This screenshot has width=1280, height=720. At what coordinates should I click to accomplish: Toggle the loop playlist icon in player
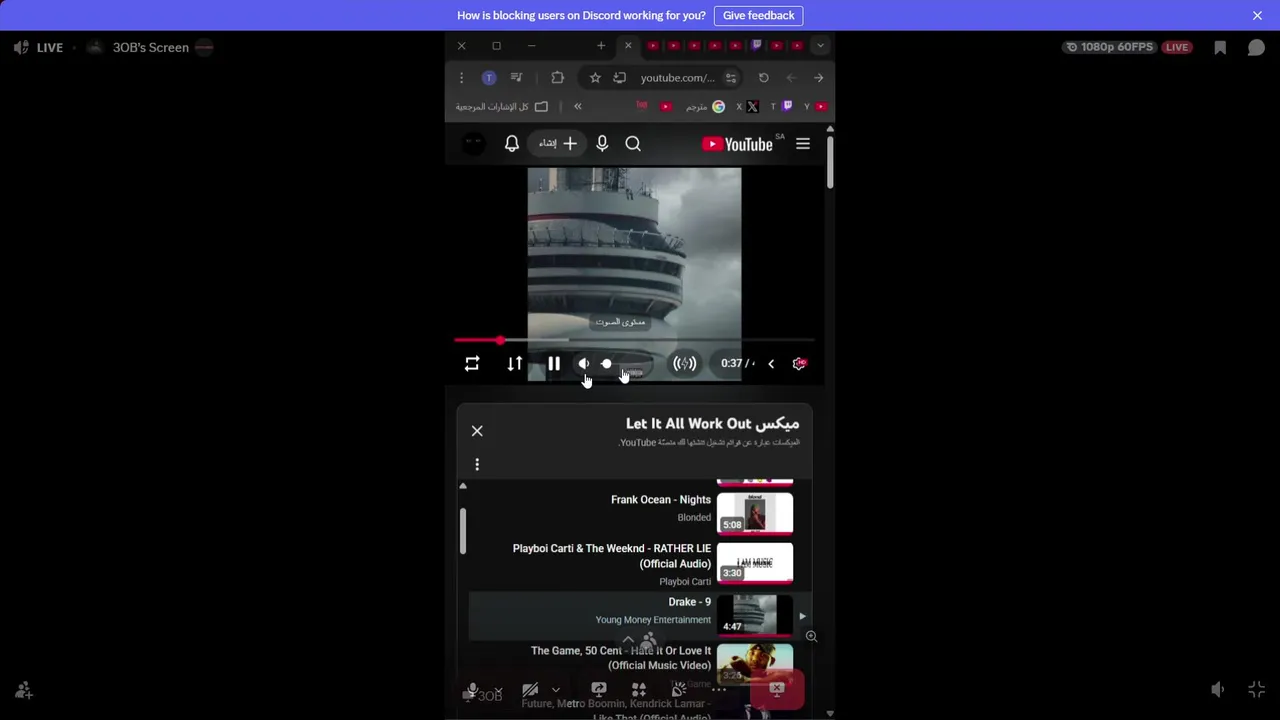[x=472, y=364]
